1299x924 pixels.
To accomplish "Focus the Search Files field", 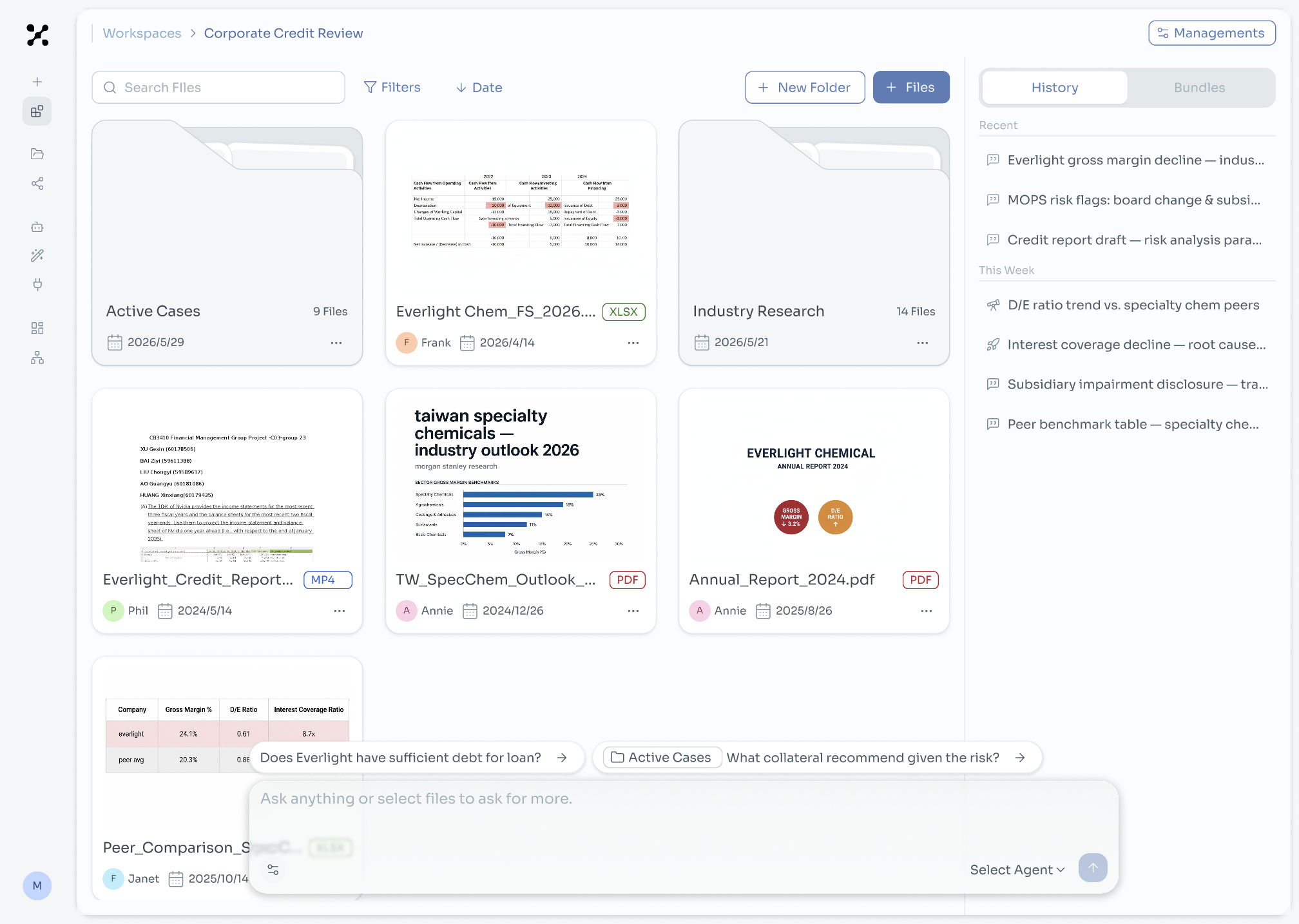I will tap(218, 87).
